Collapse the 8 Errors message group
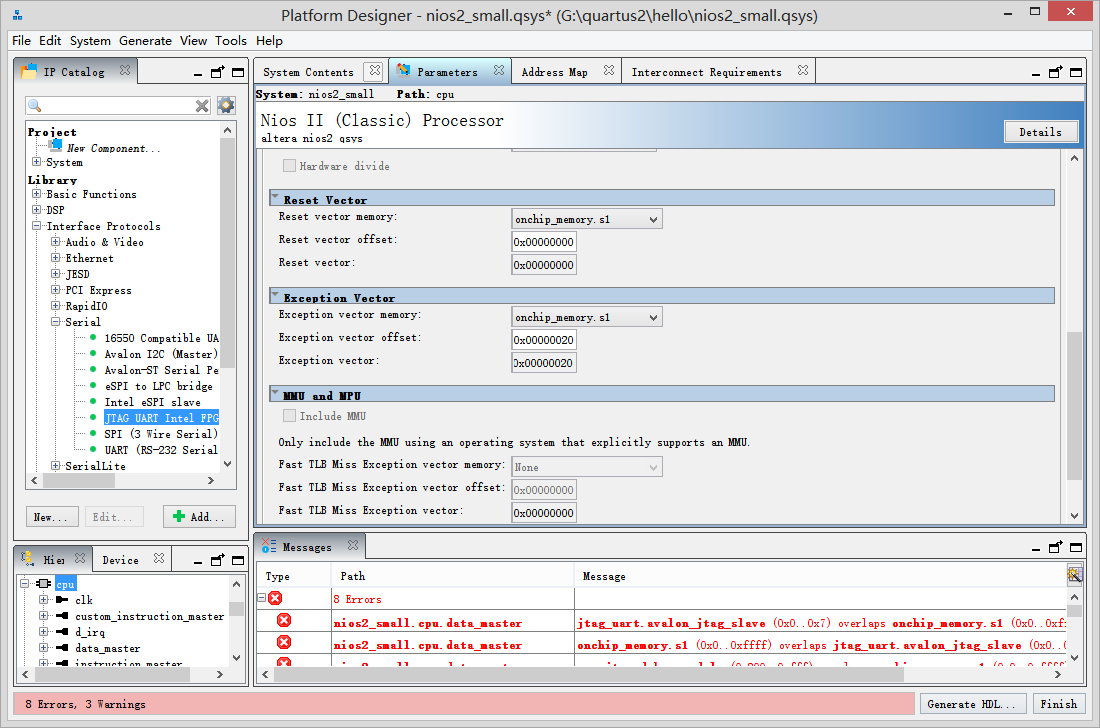1100x728 pixels. 262,598
